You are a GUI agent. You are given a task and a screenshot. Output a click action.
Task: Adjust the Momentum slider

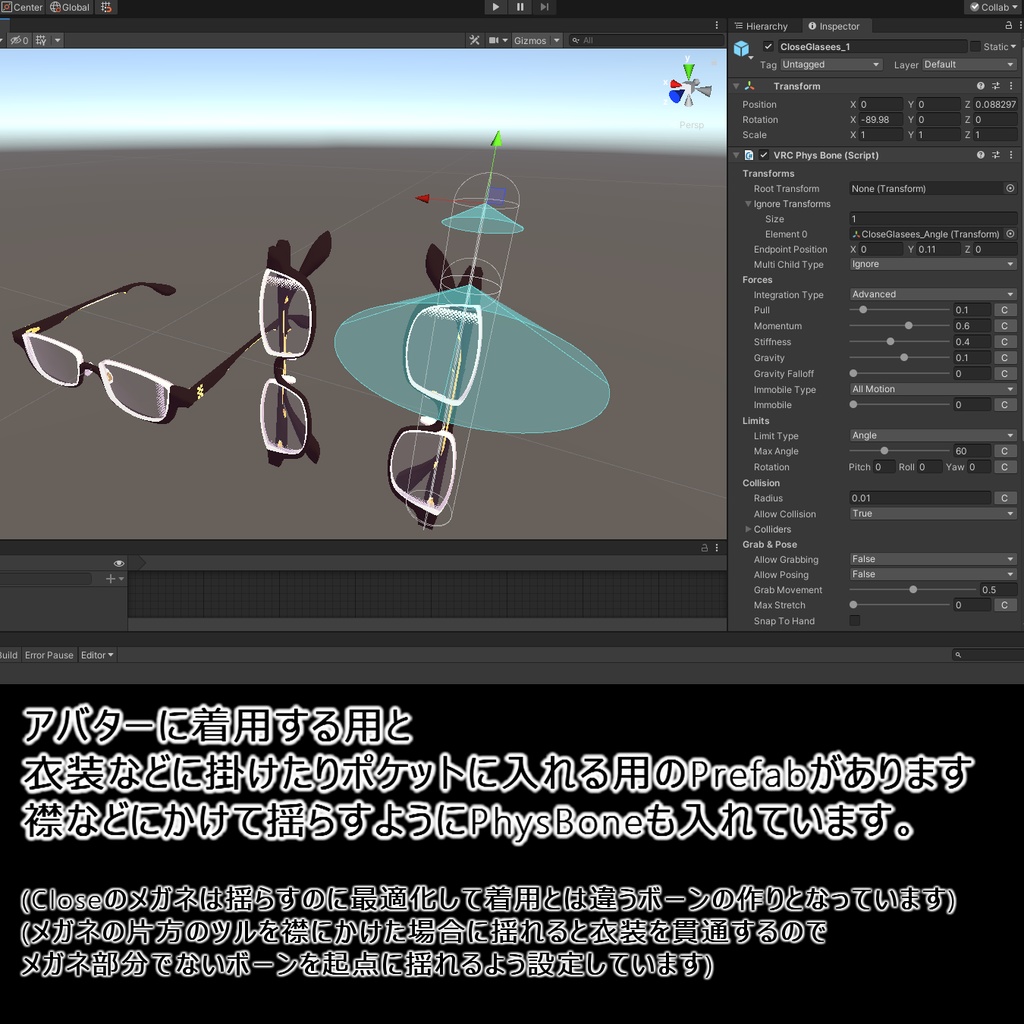[899, 325]
